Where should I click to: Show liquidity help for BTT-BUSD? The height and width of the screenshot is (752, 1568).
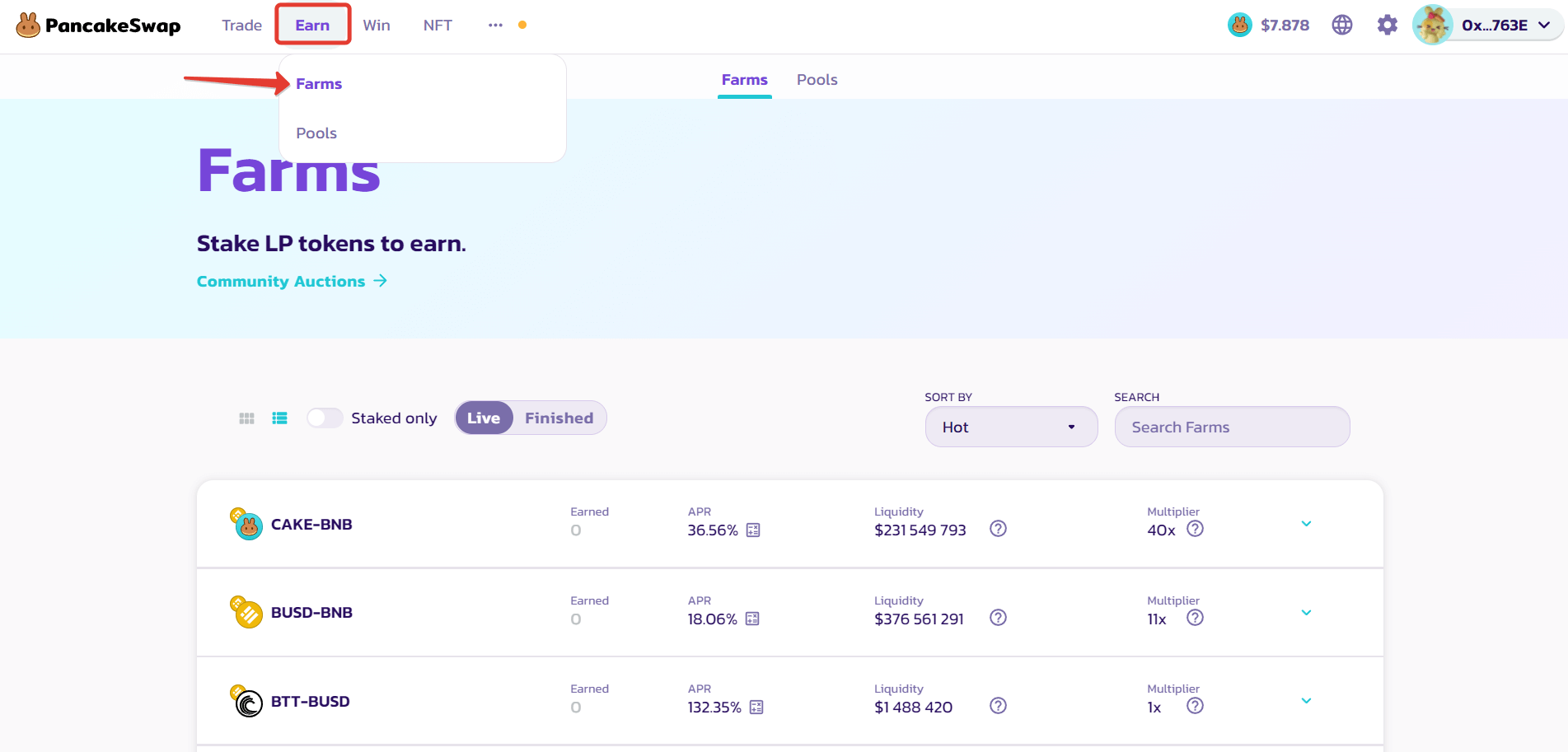point(998,706)
